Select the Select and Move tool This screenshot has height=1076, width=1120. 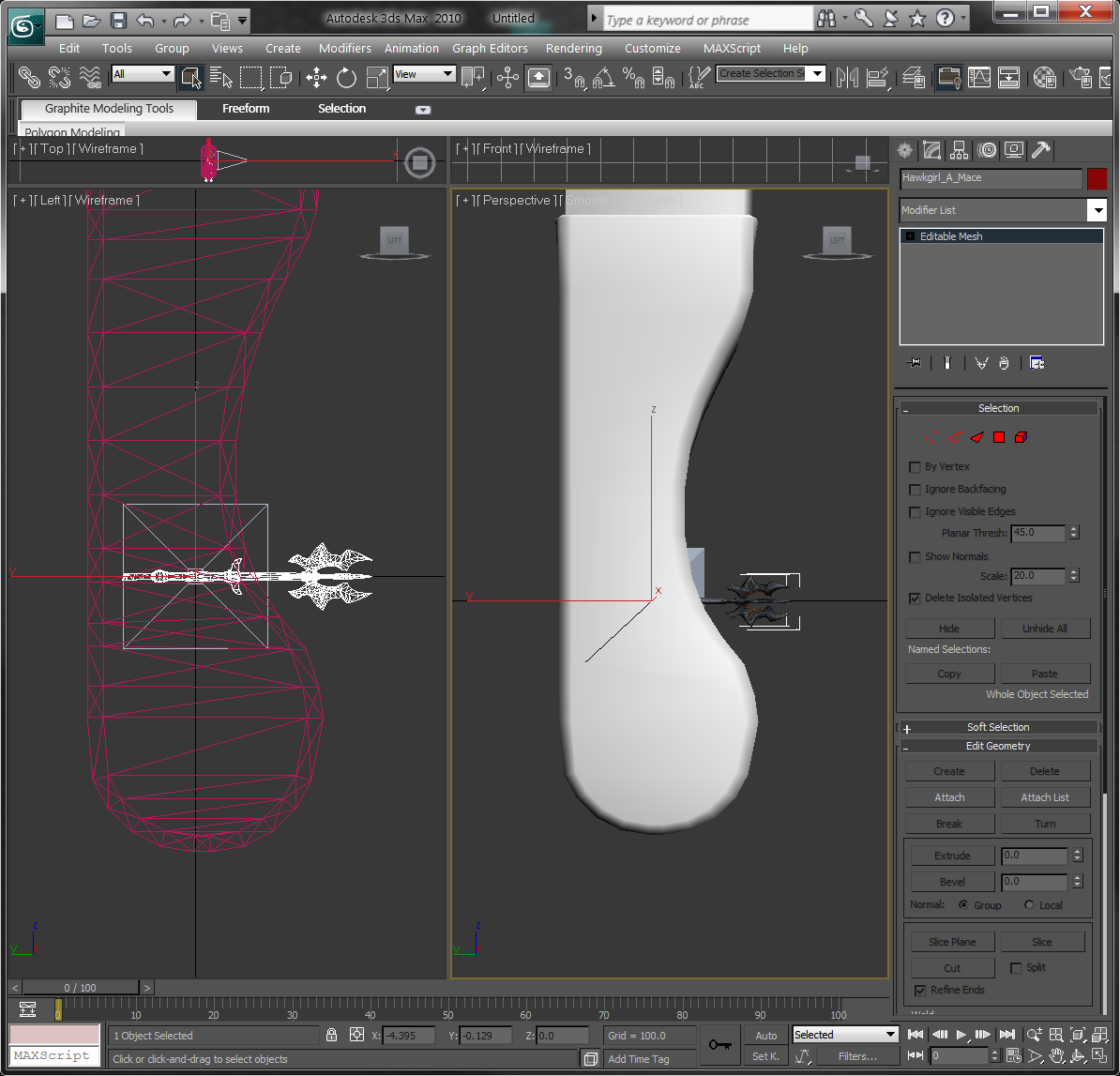[x=317, y=77]
